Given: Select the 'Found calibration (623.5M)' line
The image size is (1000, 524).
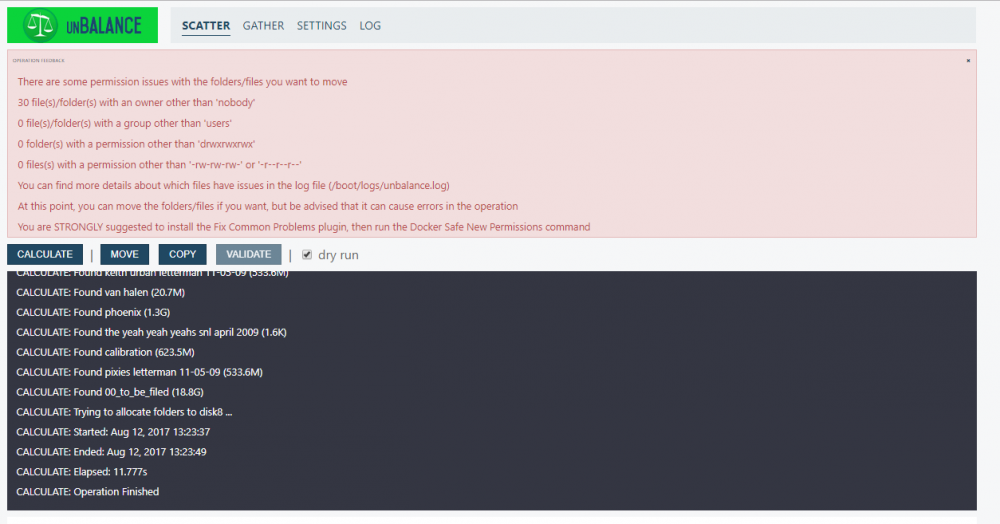Looking at the screenshot, I should click(105, 352).
